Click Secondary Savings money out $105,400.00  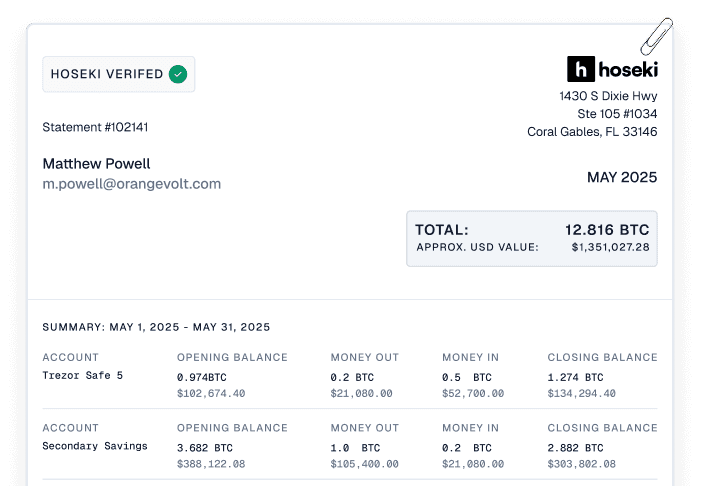point(364,464)
